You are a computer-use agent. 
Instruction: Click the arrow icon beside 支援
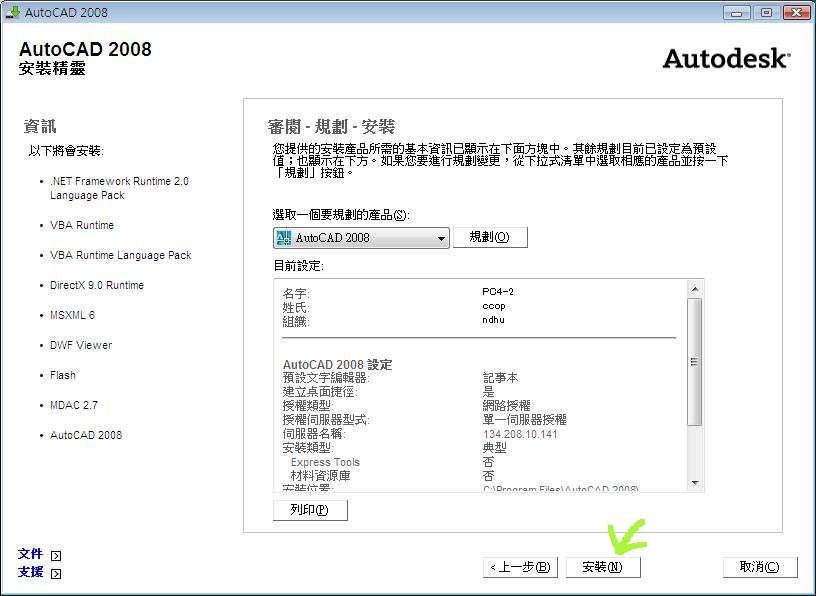(56, 574)
